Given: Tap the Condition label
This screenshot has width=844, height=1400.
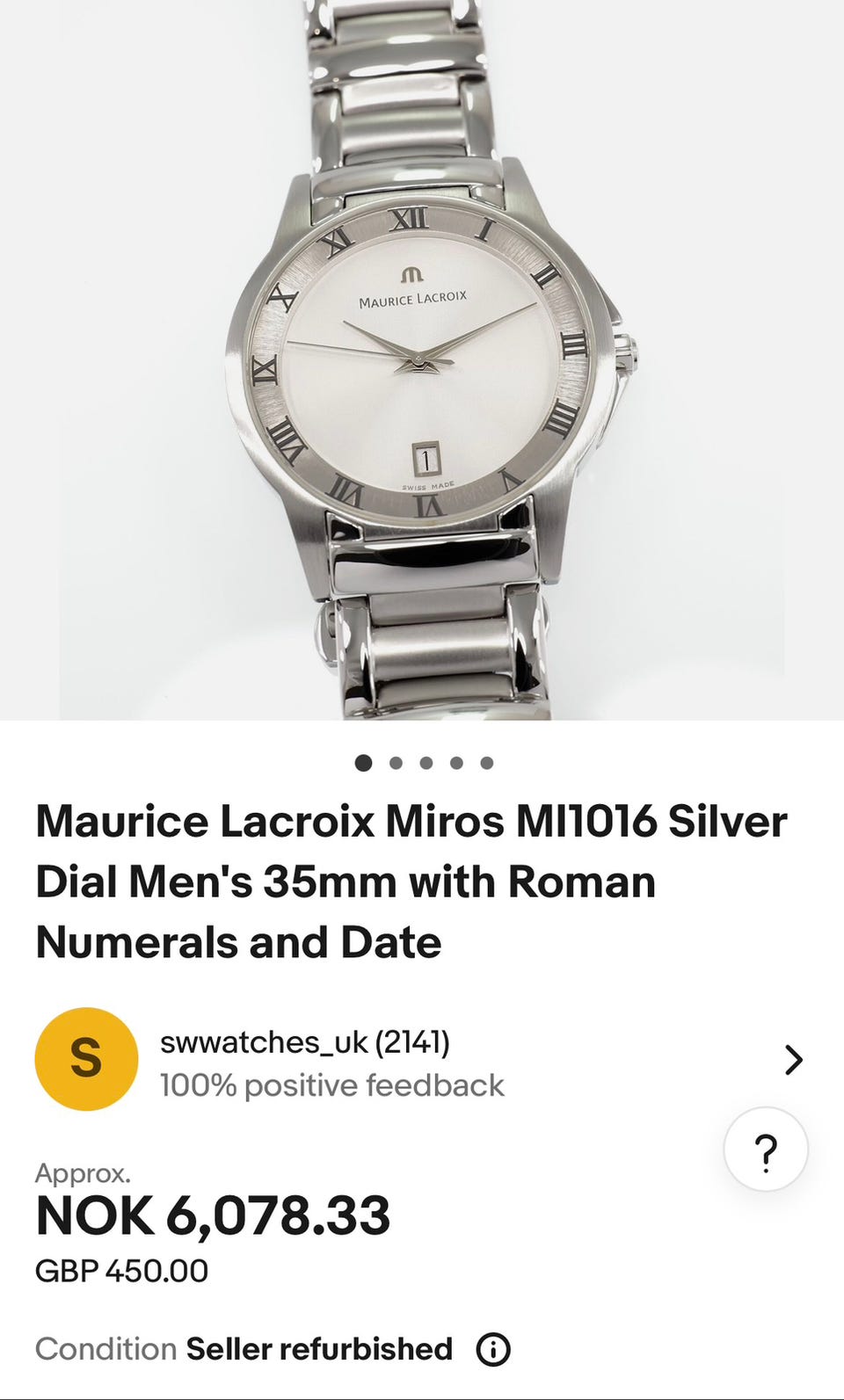Looking at the screenshot, I should pyautogui.click(x=106, y=1349).
